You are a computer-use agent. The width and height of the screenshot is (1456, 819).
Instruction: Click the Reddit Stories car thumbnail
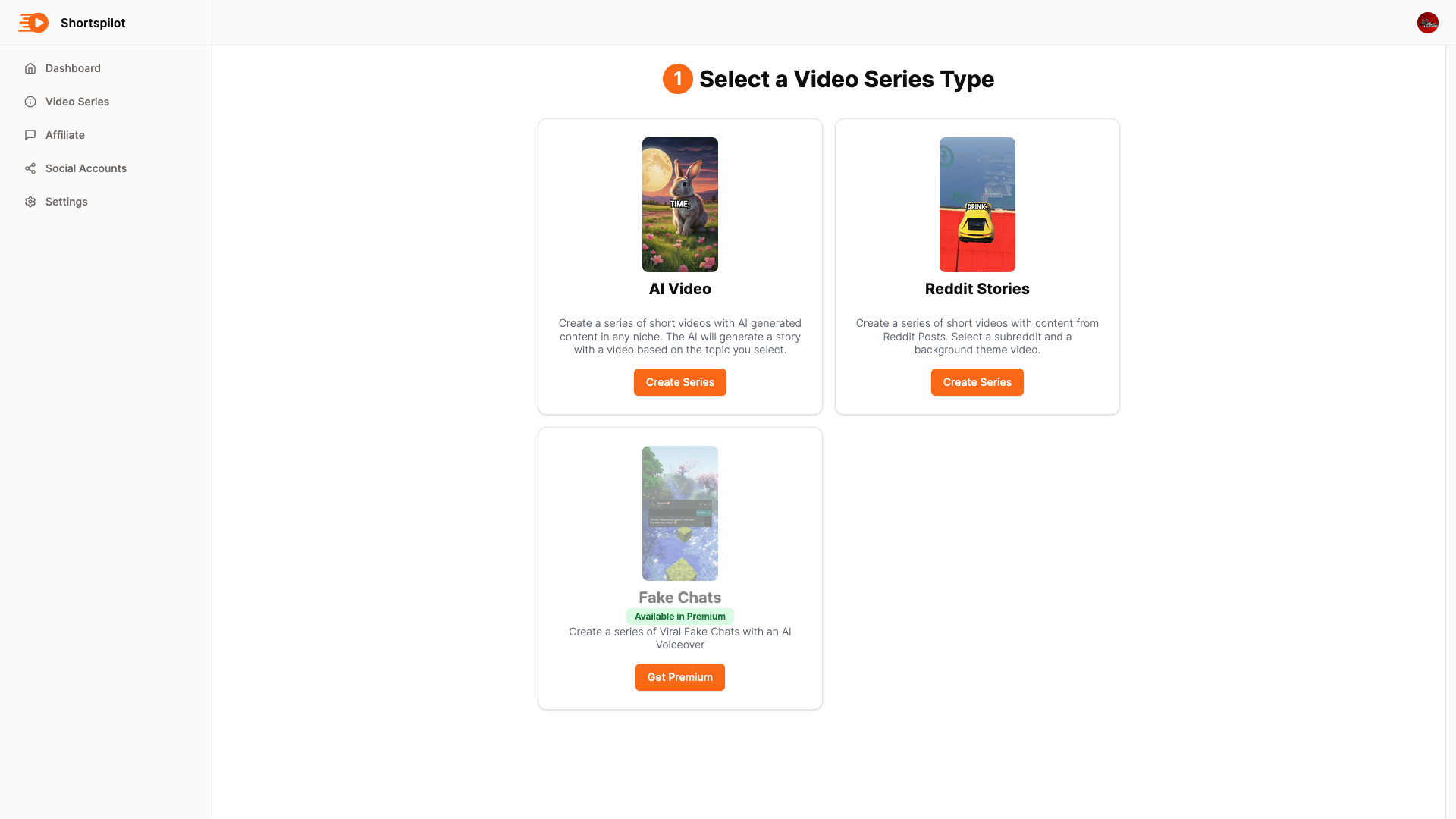(x=977, y=205)
